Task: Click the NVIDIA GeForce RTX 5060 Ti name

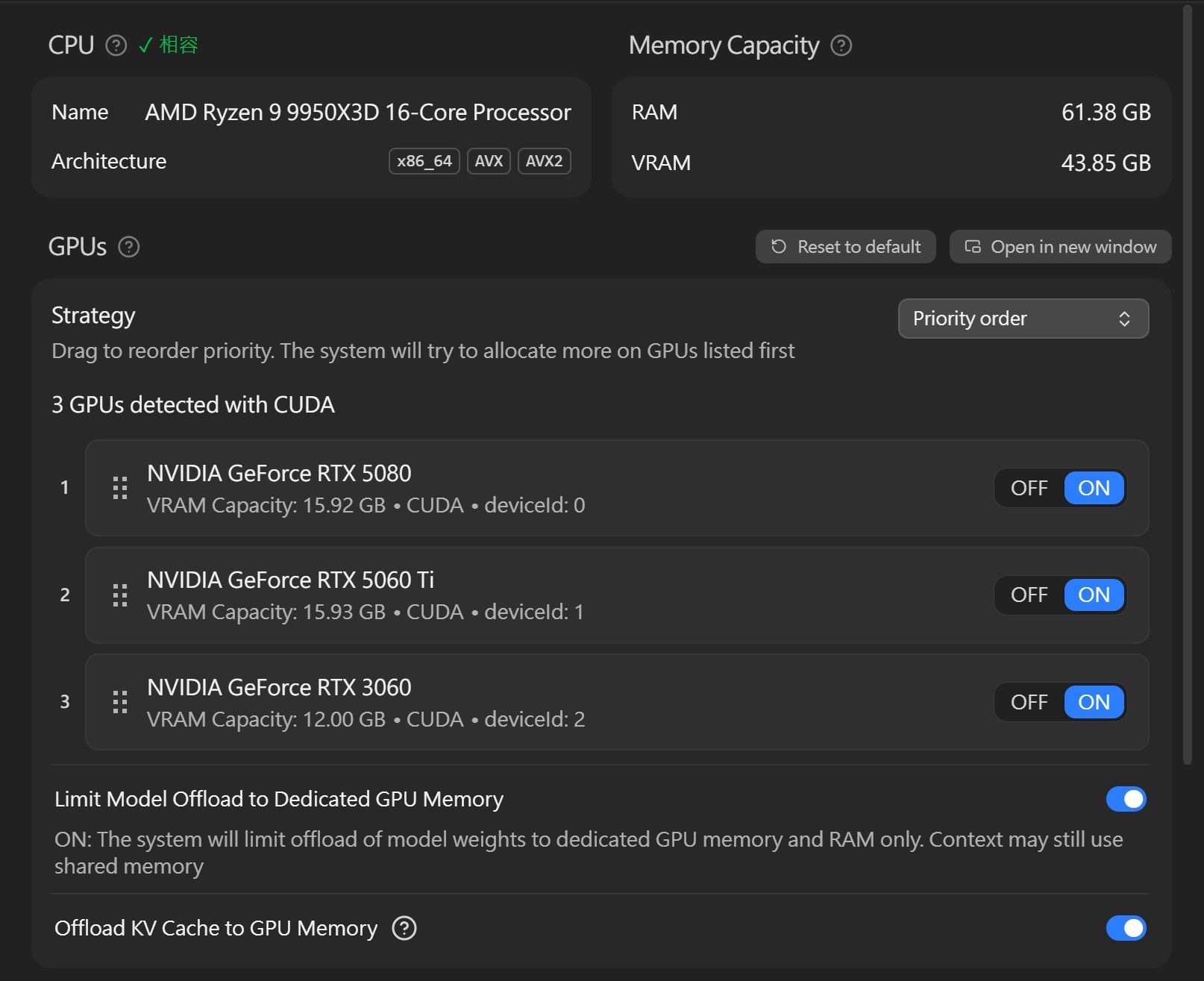Action: [x=290, y=580]
